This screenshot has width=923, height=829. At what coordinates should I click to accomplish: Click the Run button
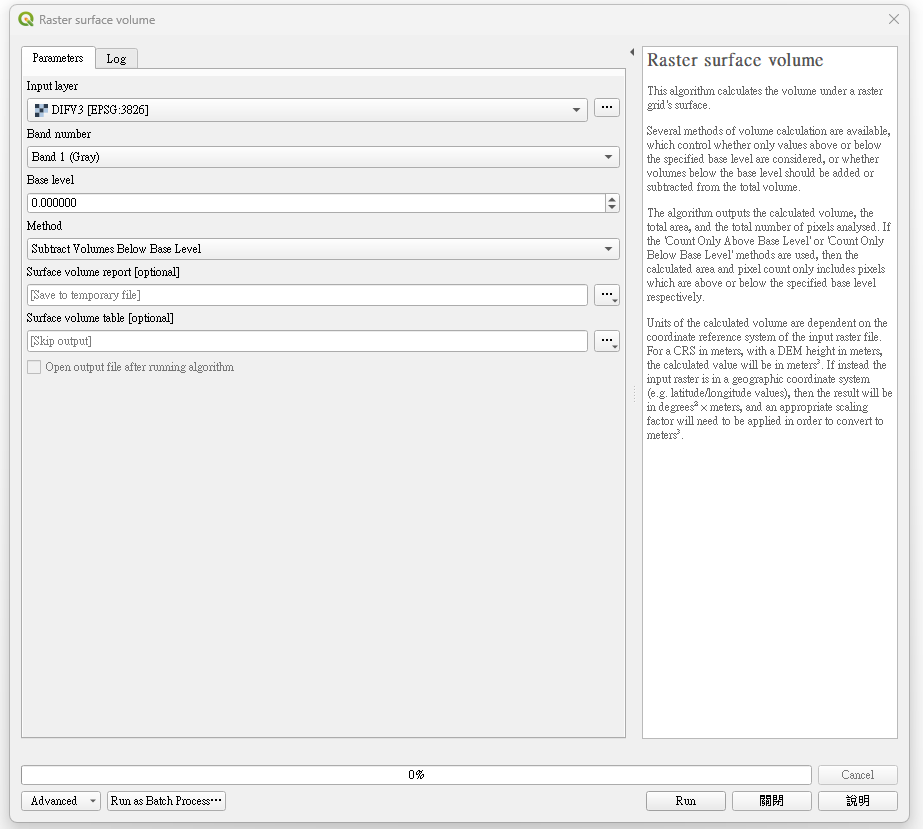[x=685, y=801]
